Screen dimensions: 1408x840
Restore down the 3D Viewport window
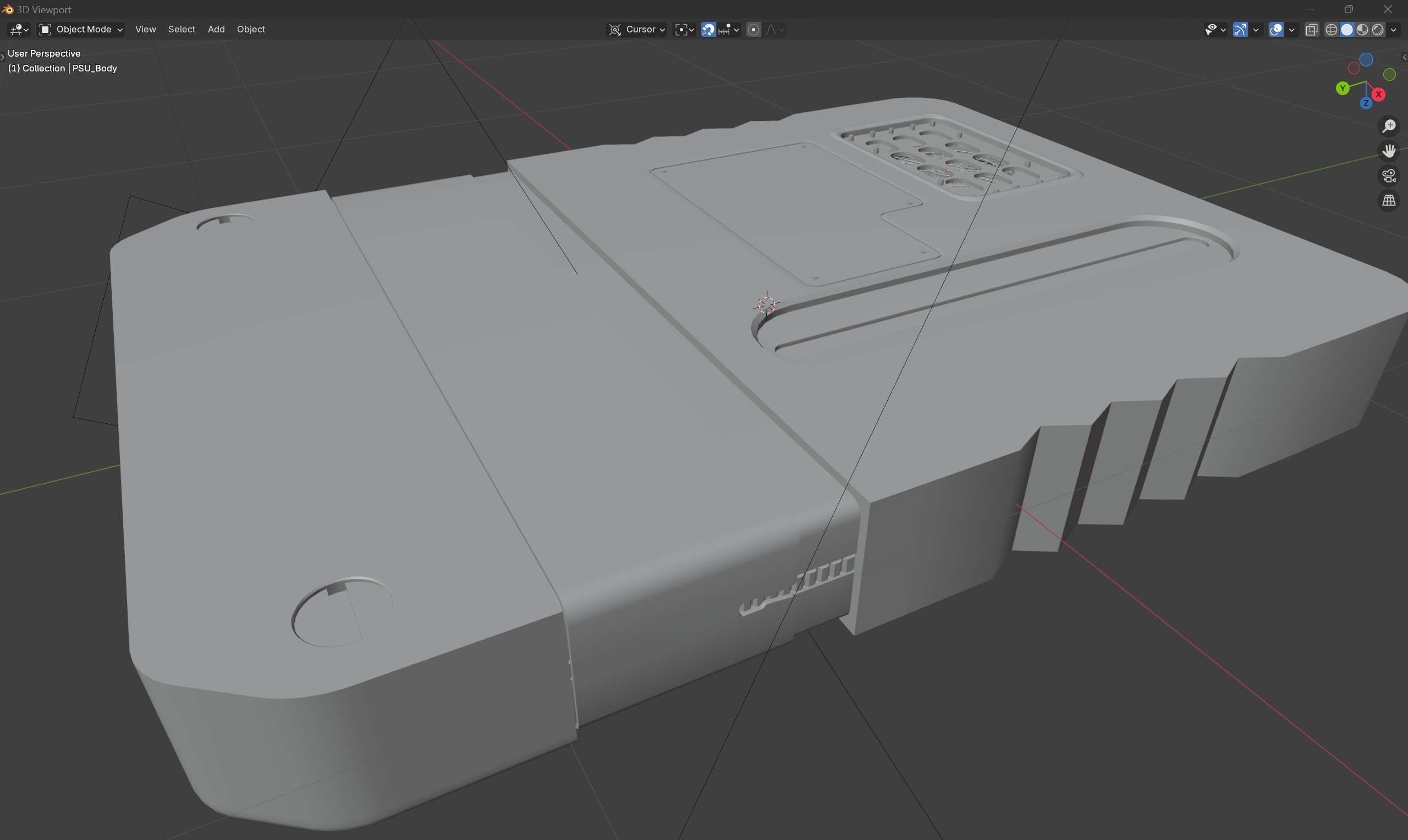click(1349, 10)
